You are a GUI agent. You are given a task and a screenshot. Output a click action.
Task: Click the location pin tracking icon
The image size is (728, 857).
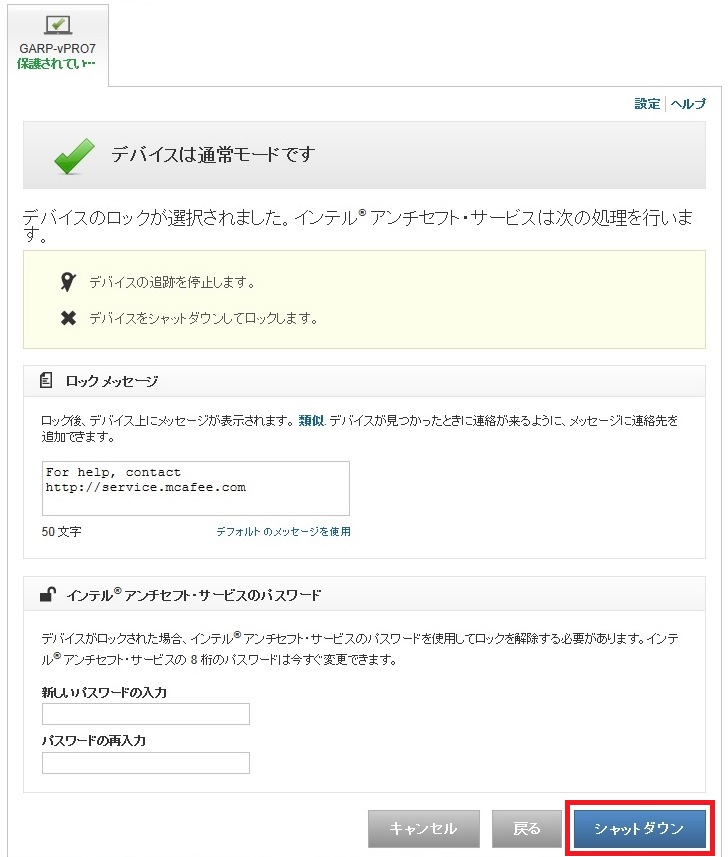point(68,283)
